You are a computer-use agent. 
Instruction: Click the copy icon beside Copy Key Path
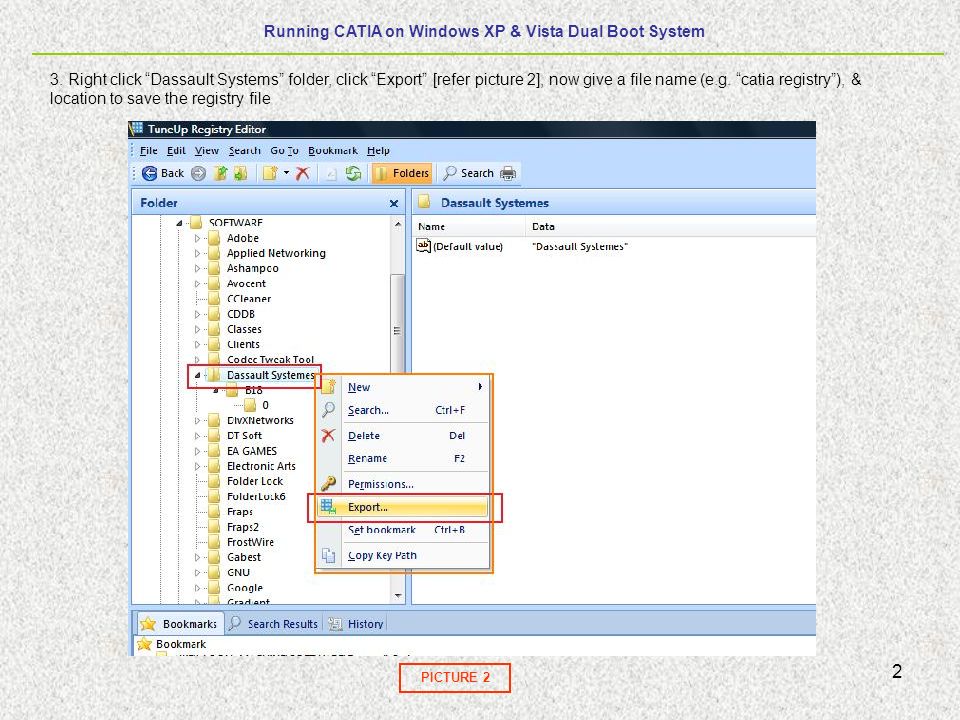pyautogui.click(x=329, y=555)
